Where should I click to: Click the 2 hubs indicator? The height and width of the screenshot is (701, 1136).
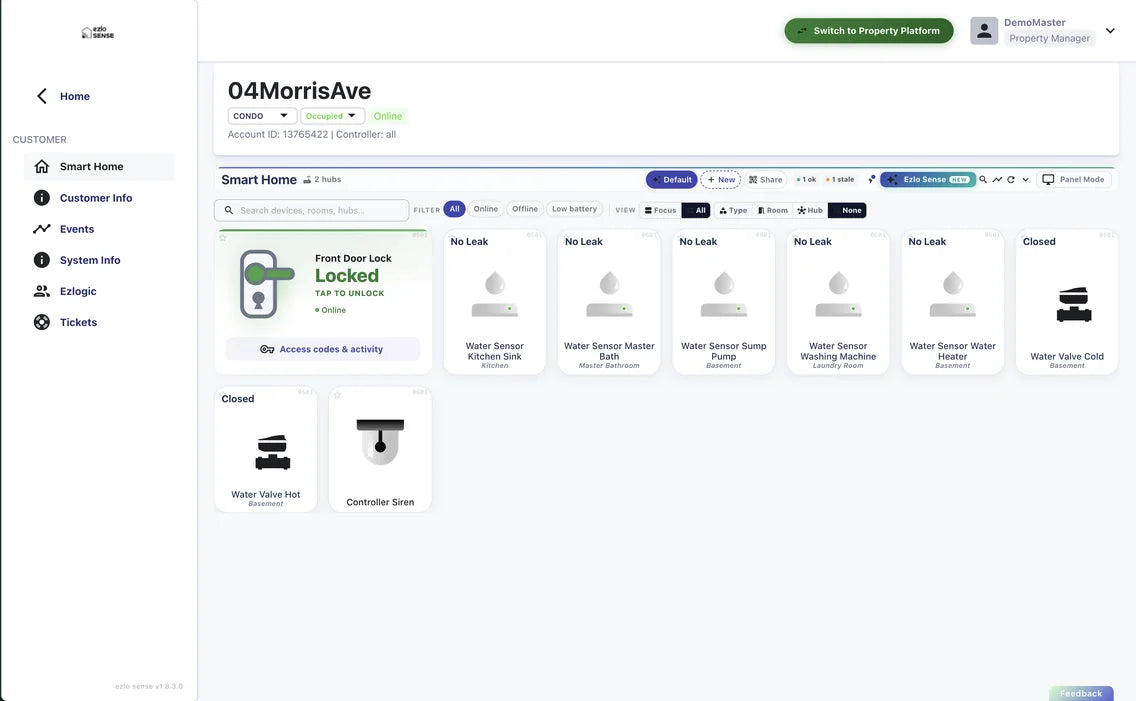click(x=322, y=180)
